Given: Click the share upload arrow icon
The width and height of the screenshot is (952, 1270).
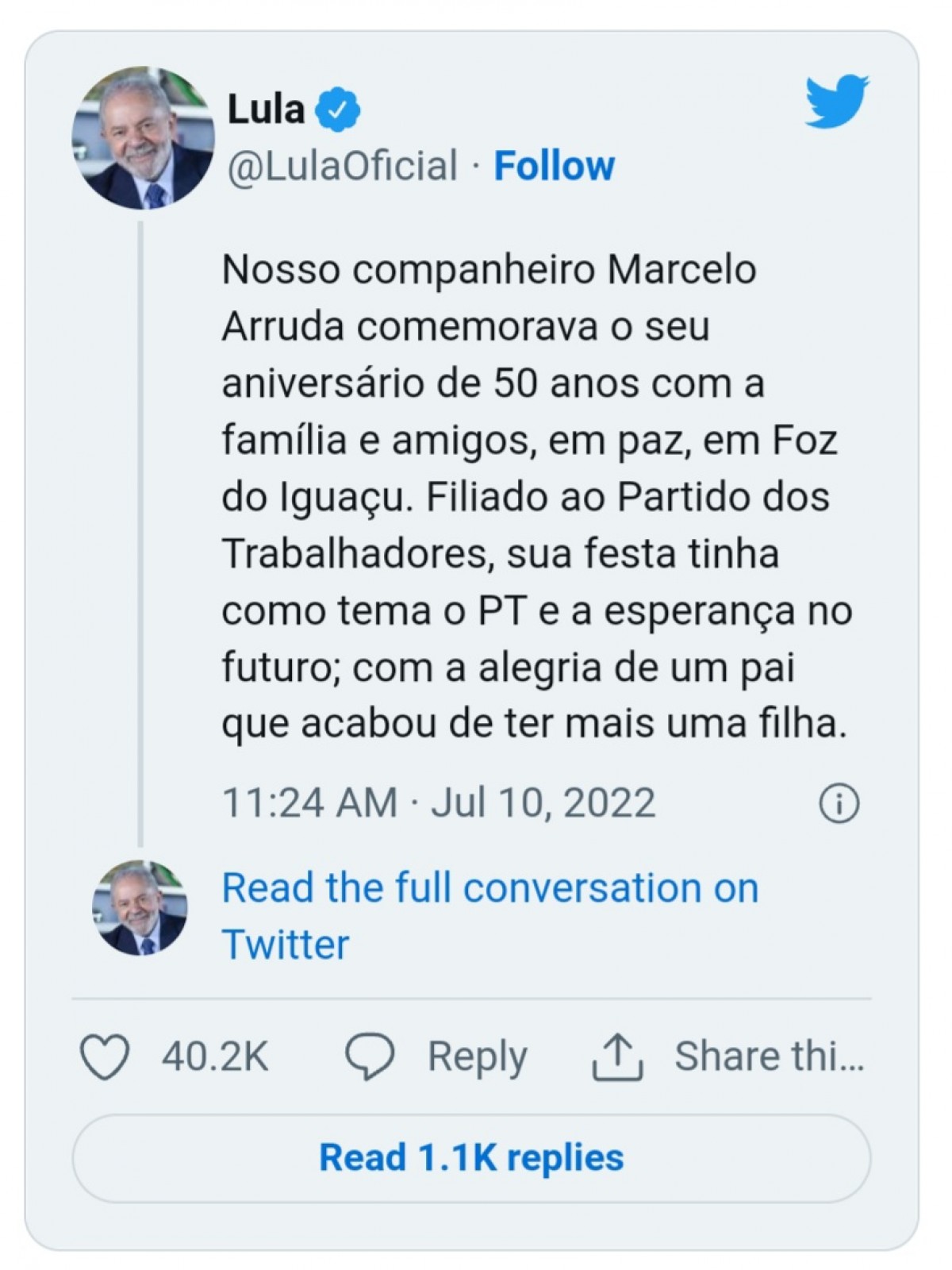Looking at the screenshot, I should click(617, 1057).
